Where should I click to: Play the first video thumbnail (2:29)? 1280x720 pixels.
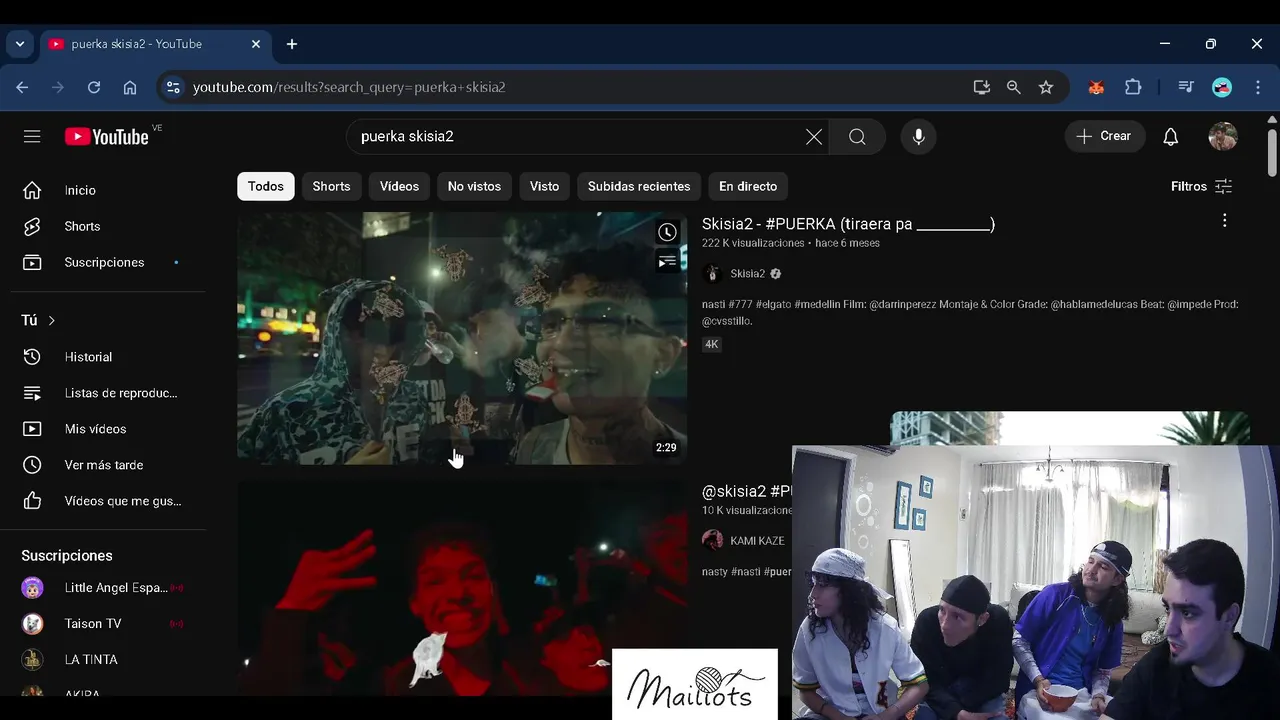(x=462, y=338)
